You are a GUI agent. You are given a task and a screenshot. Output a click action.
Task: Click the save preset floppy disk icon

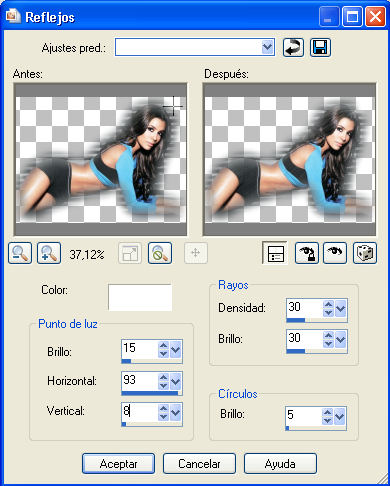click(x=320, y=47)
